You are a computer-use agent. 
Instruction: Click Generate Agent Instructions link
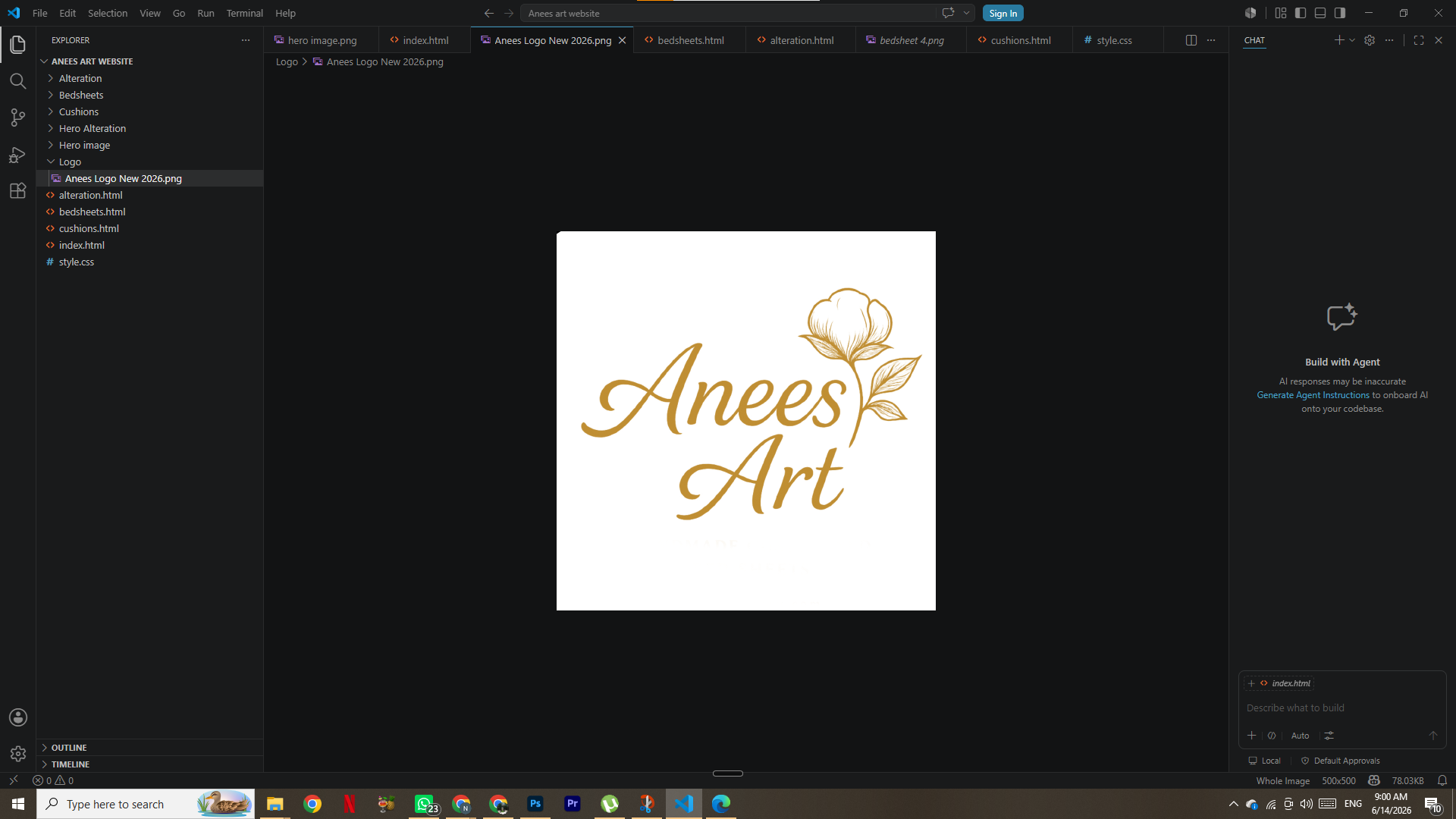(1313, 395)
